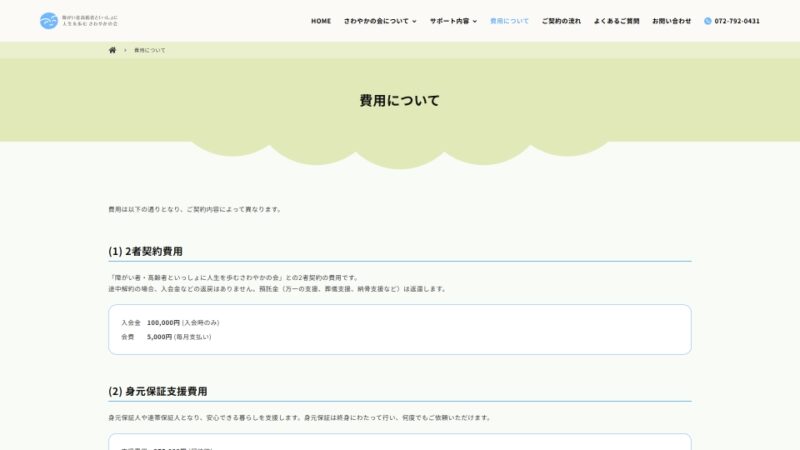Click the Sawayaka no Kai site logo
Image resolution: width=800 pixels, height=450 pixels.
tap(79, 21)
